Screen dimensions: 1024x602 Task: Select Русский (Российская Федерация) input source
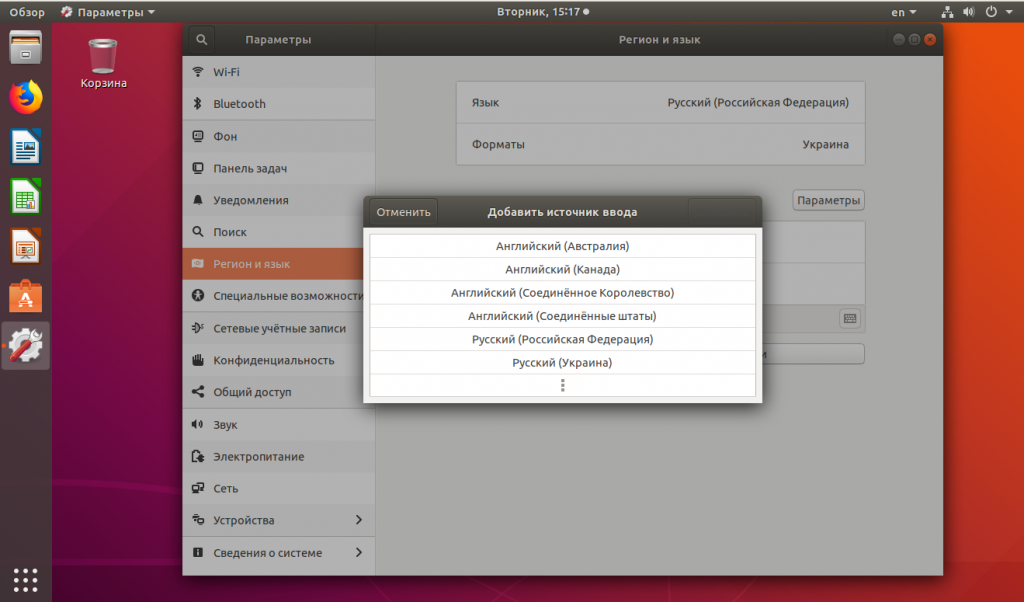click(x=562, y=339)
